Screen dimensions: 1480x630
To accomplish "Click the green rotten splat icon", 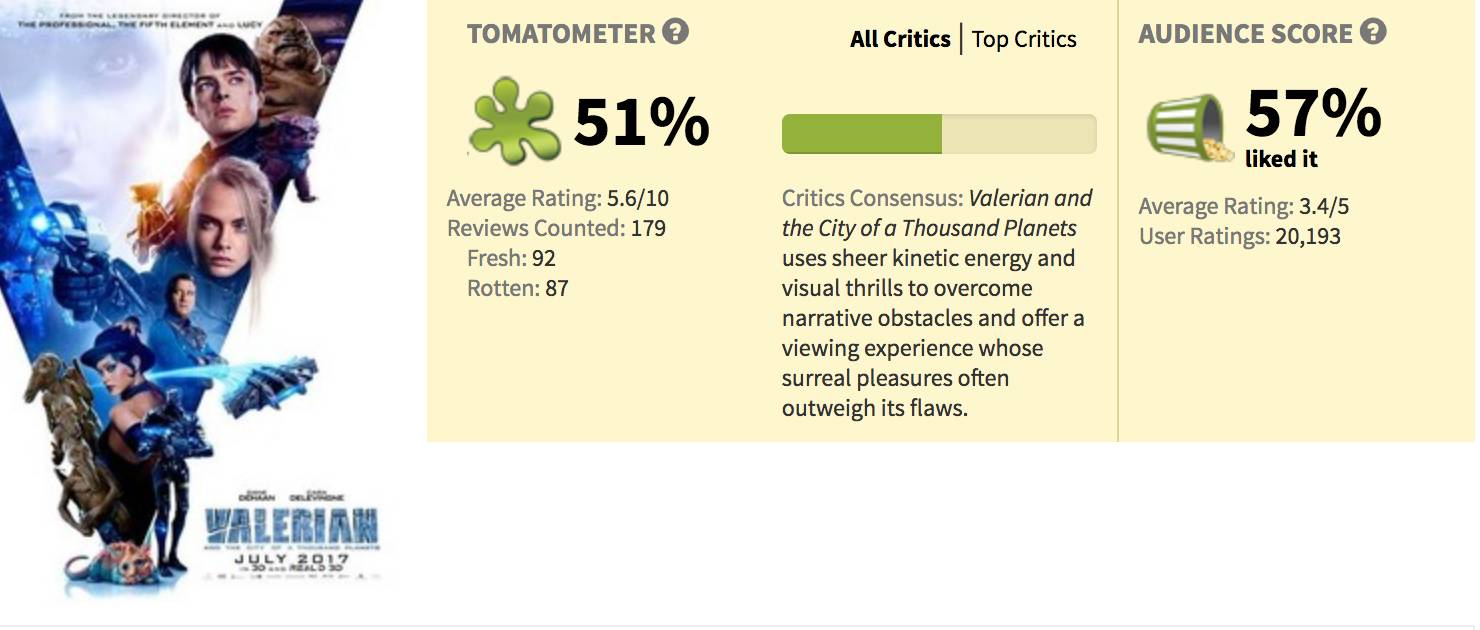I will (x=514, y=122).
